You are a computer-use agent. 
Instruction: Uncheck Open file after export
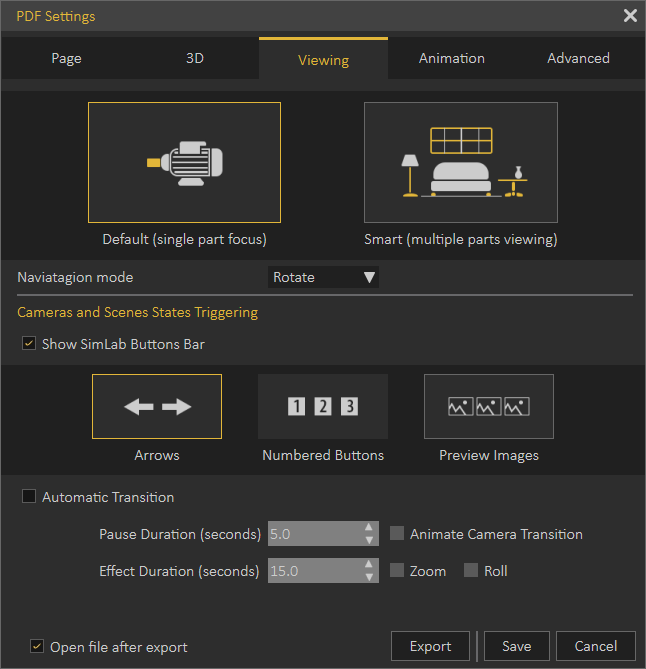click(x=37, y=646)
